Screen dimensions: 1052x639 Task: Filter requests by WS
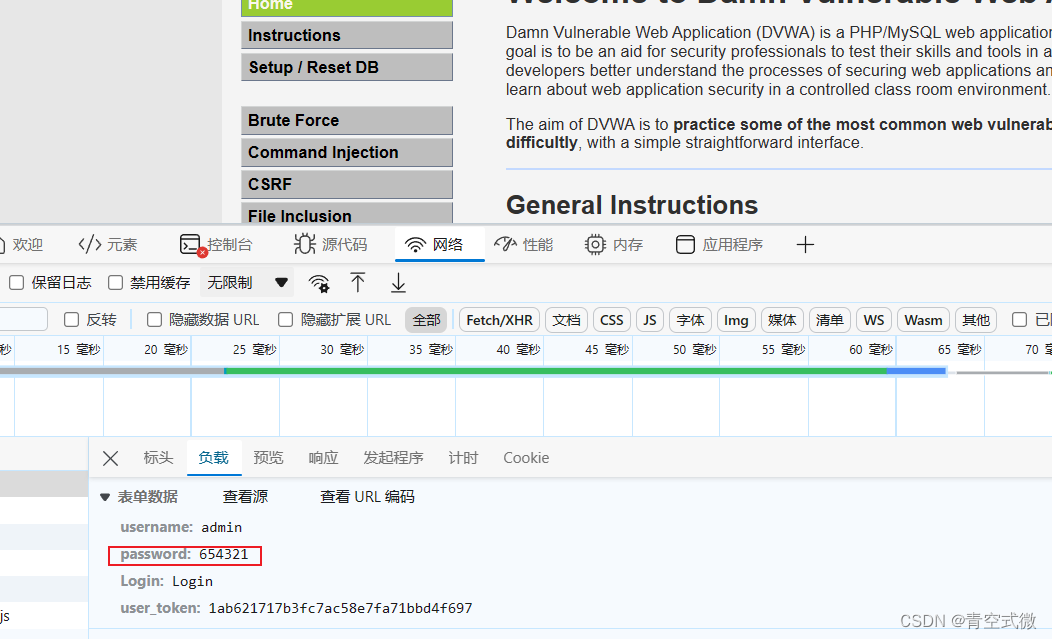874,320
